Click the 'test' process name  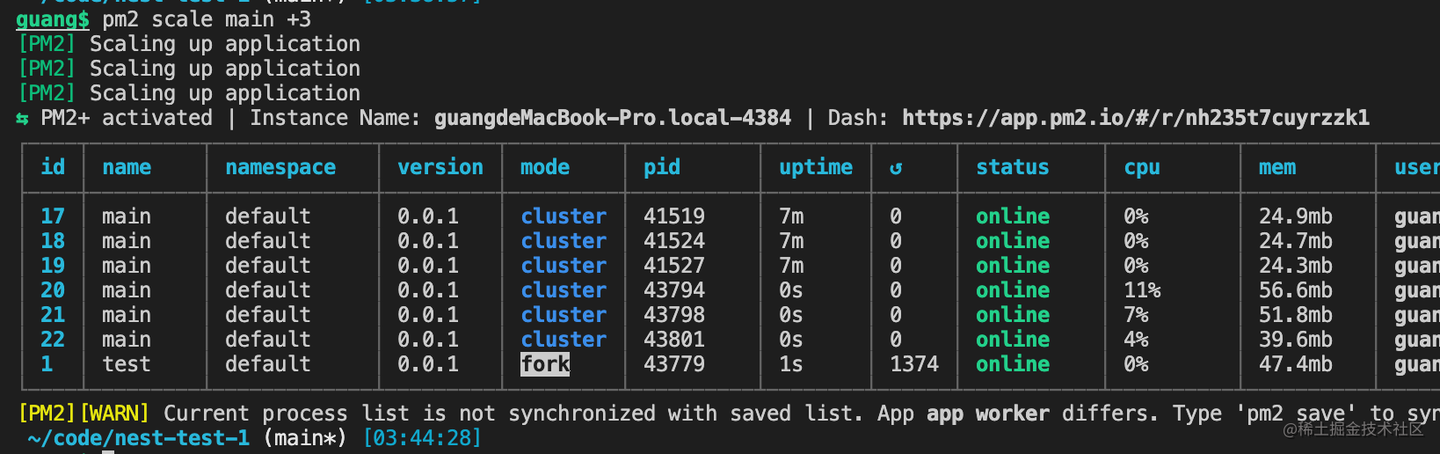(x=126, y=364)
